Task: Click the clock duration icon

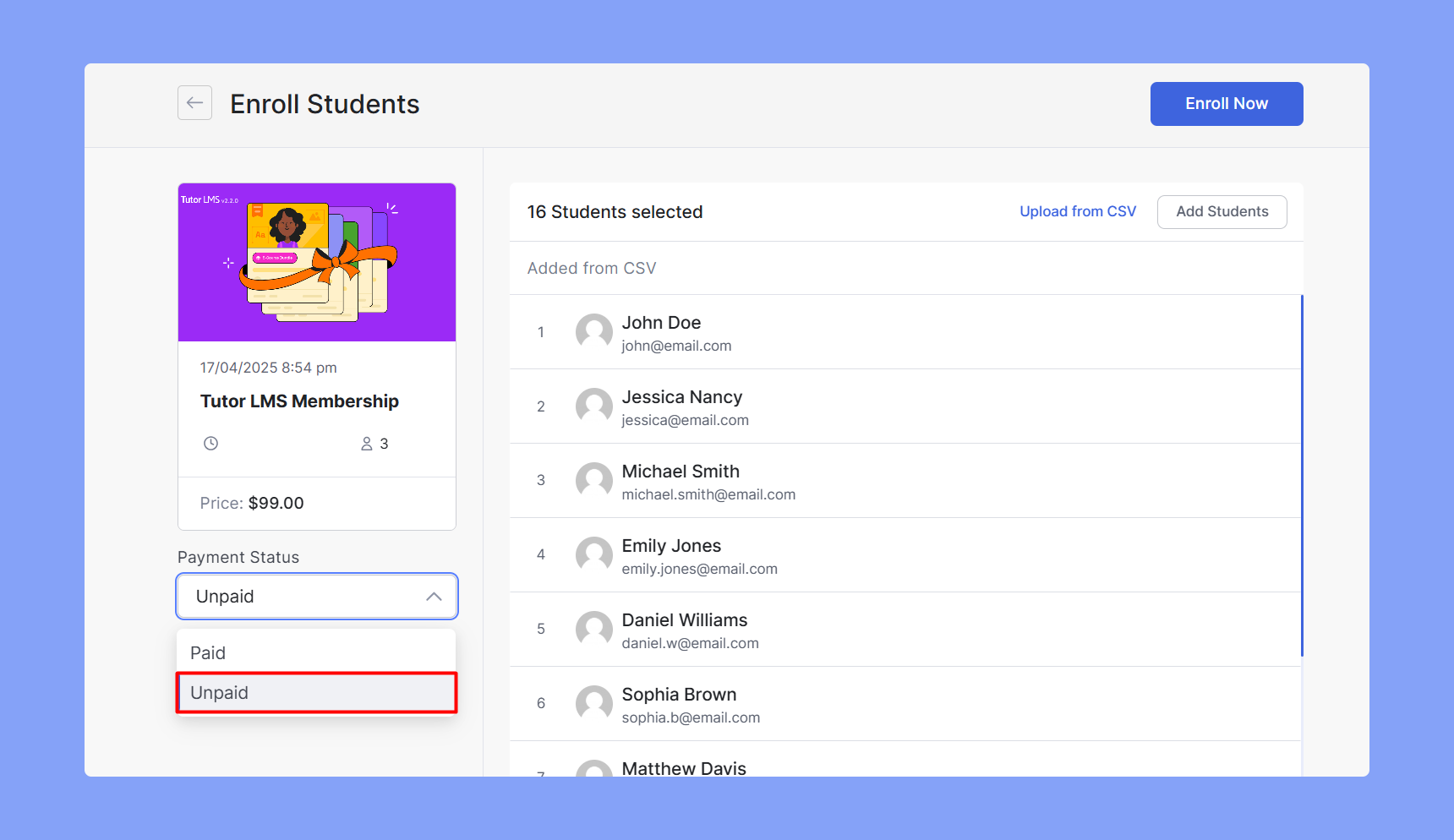Action: (211, 444)
